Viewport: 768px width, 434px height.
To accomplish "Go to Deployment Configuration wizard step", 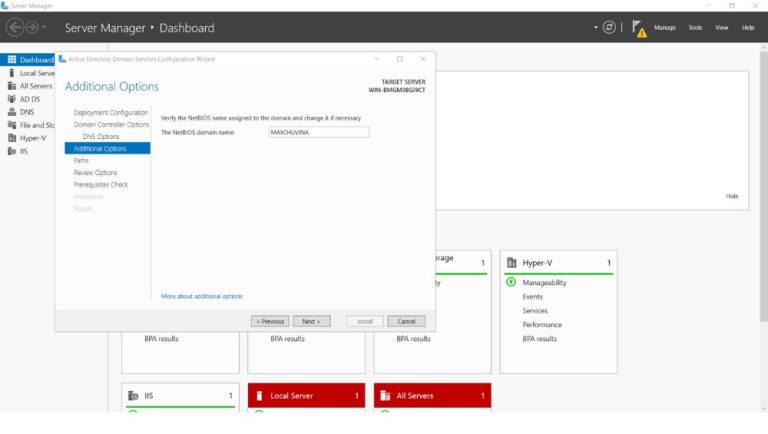I will pyautogui.click(x=110, y=113).
